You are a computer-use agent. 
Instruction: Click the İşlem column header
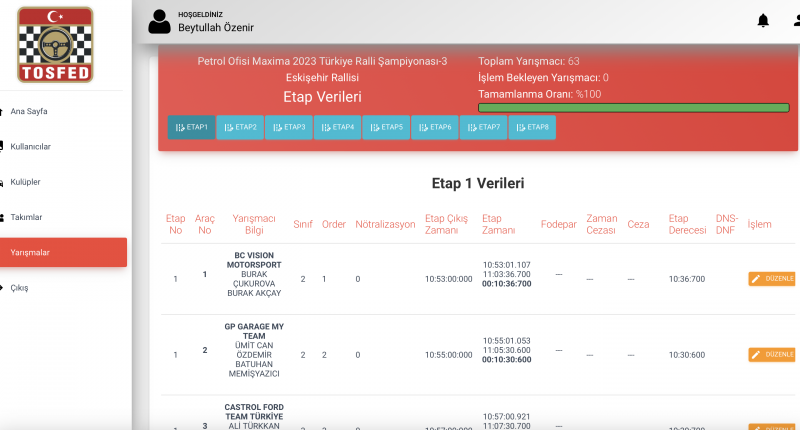[759, 224]
